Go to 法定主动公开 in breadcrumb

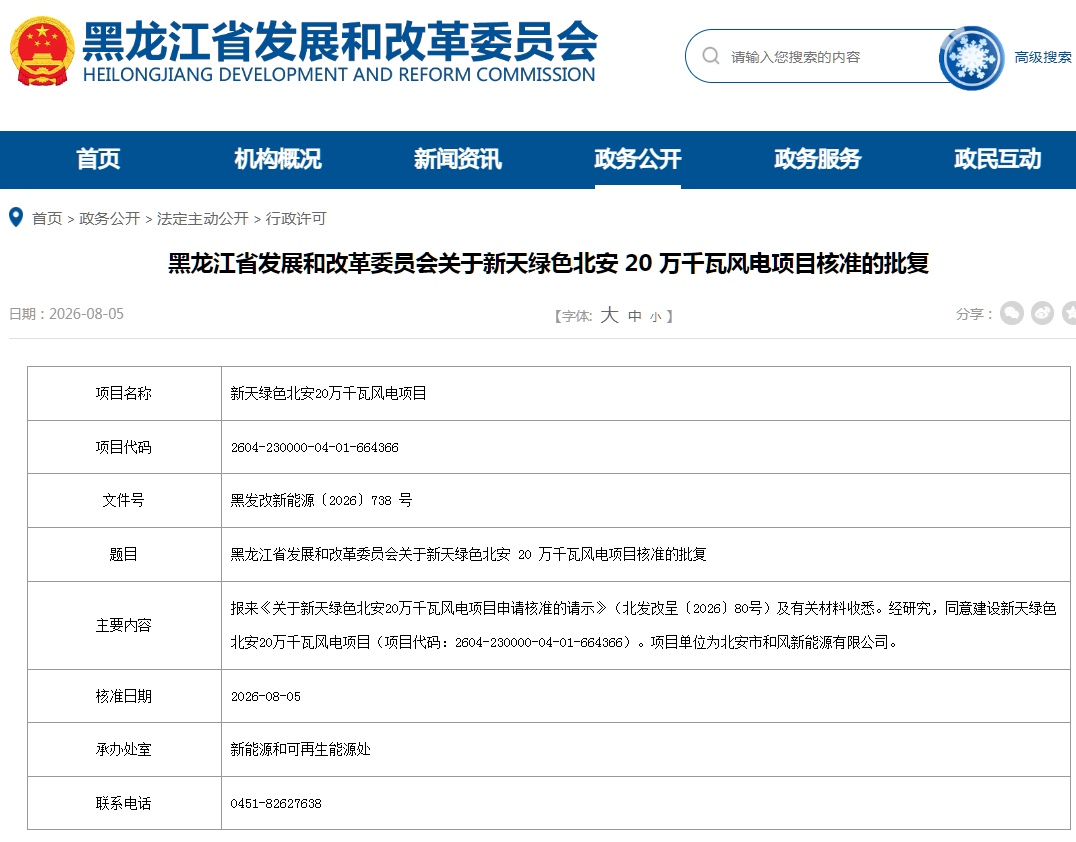pyautogui.click(x=202, y=218)
